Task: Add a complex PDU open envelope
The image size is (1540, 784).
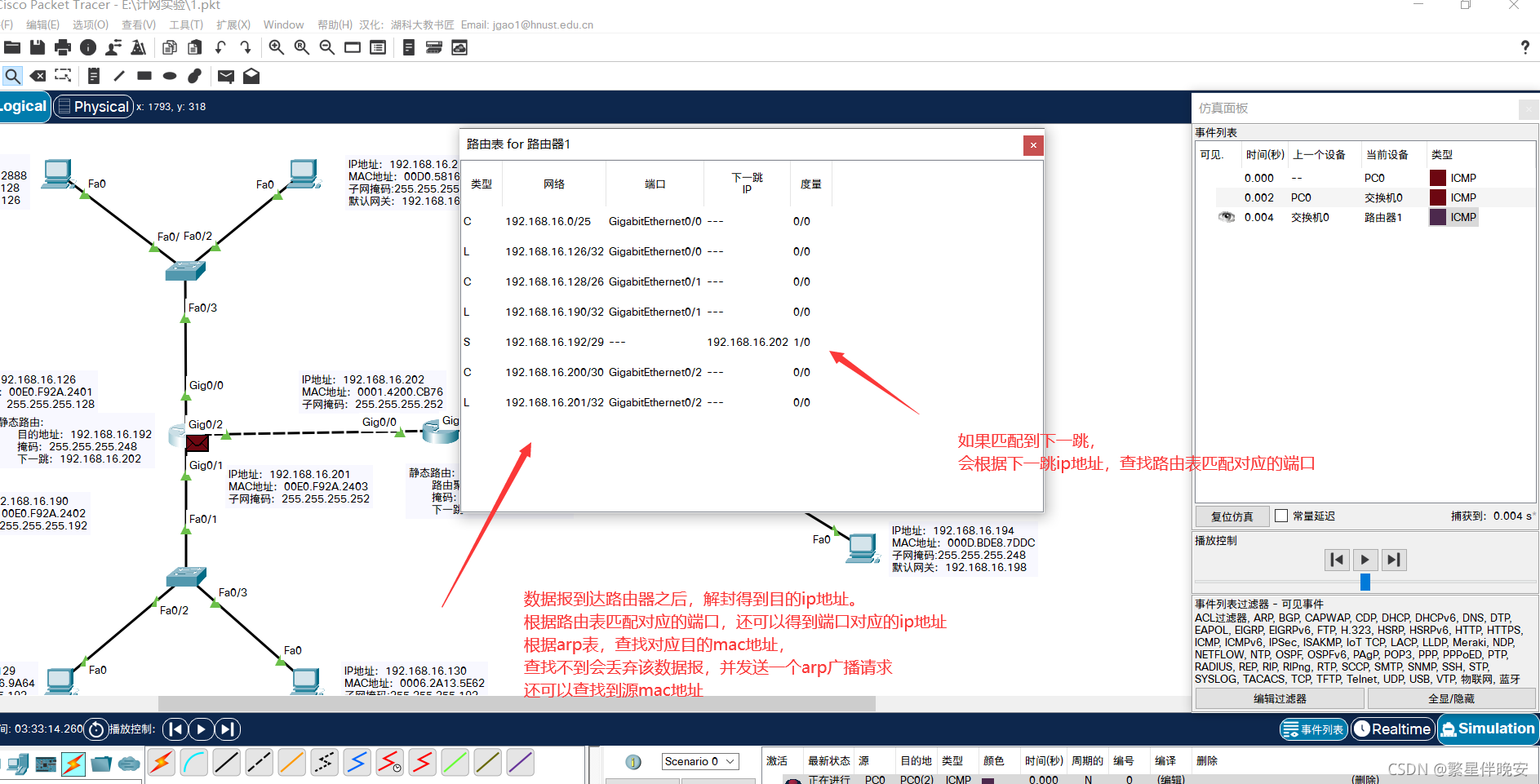Action: (x=251, y=76)
